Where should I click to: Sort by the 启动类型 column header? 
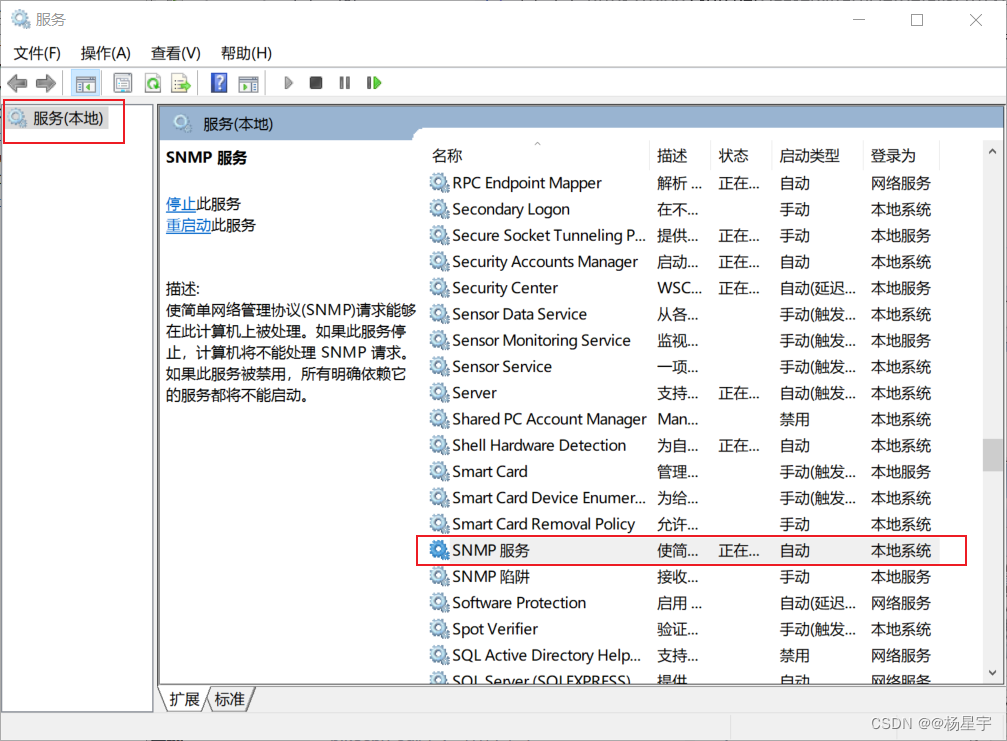click(809, 155)
